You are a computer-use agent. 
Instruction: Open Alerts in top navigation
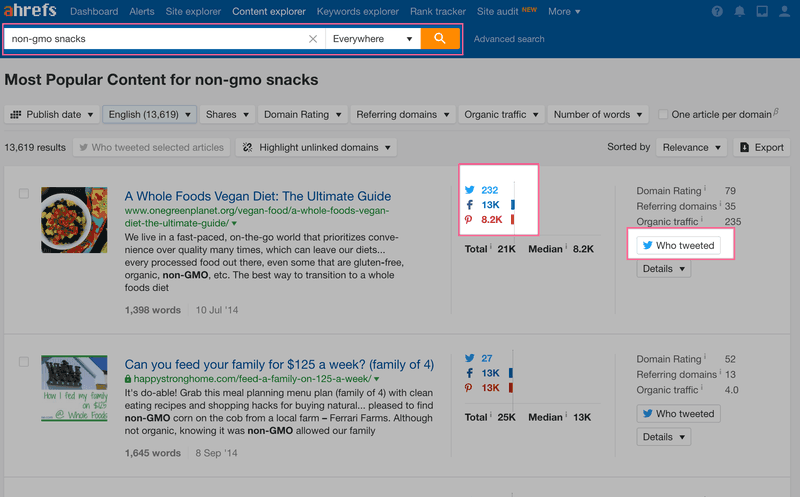[142, 11]
